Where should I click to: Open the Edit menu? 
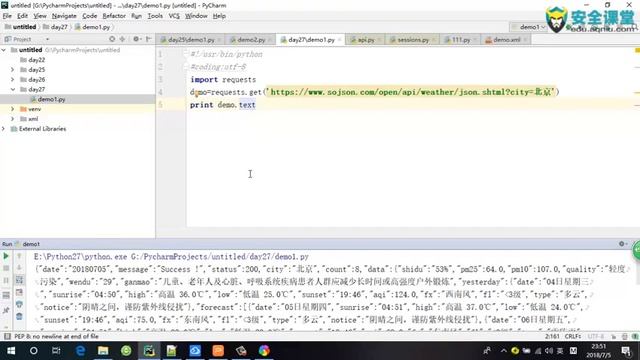[22, 16]
